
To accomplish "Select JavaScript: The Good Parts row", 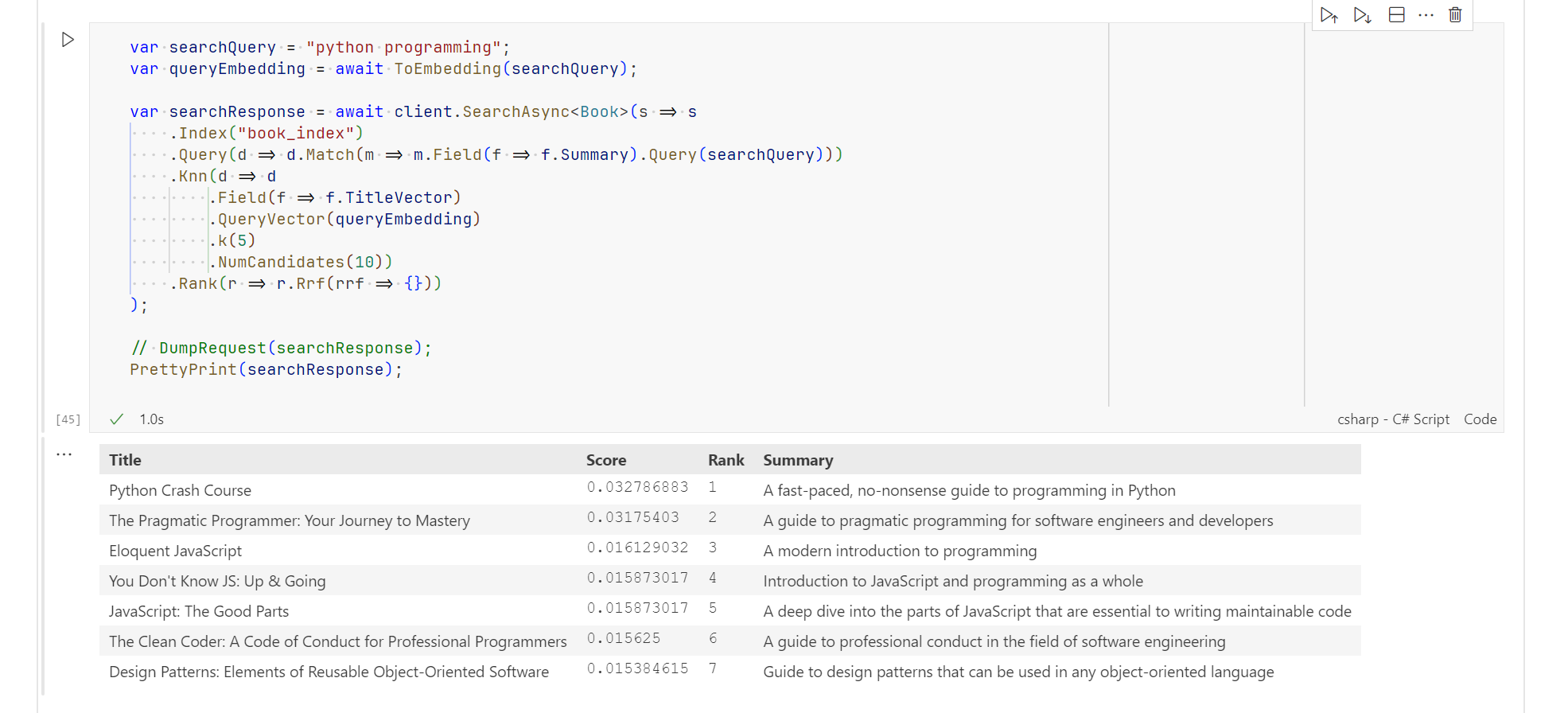I will click(730, 611).
